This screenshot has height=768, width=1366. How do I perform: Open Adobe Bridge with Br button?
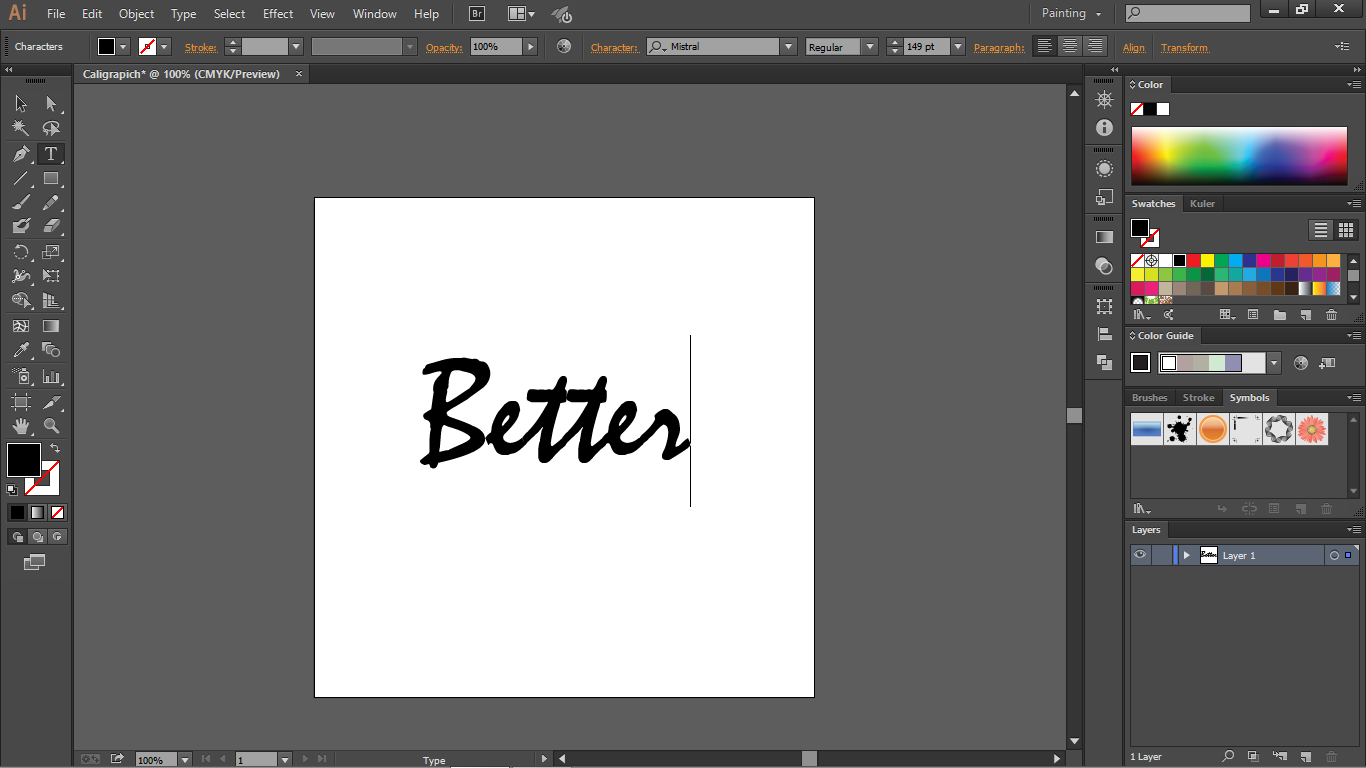tap(477, 14)
